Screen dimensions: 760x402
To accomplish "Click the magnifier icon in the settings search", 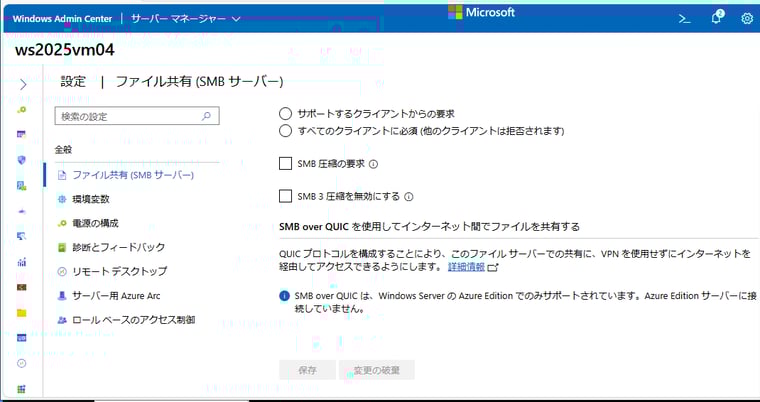I will click(206, 116).
